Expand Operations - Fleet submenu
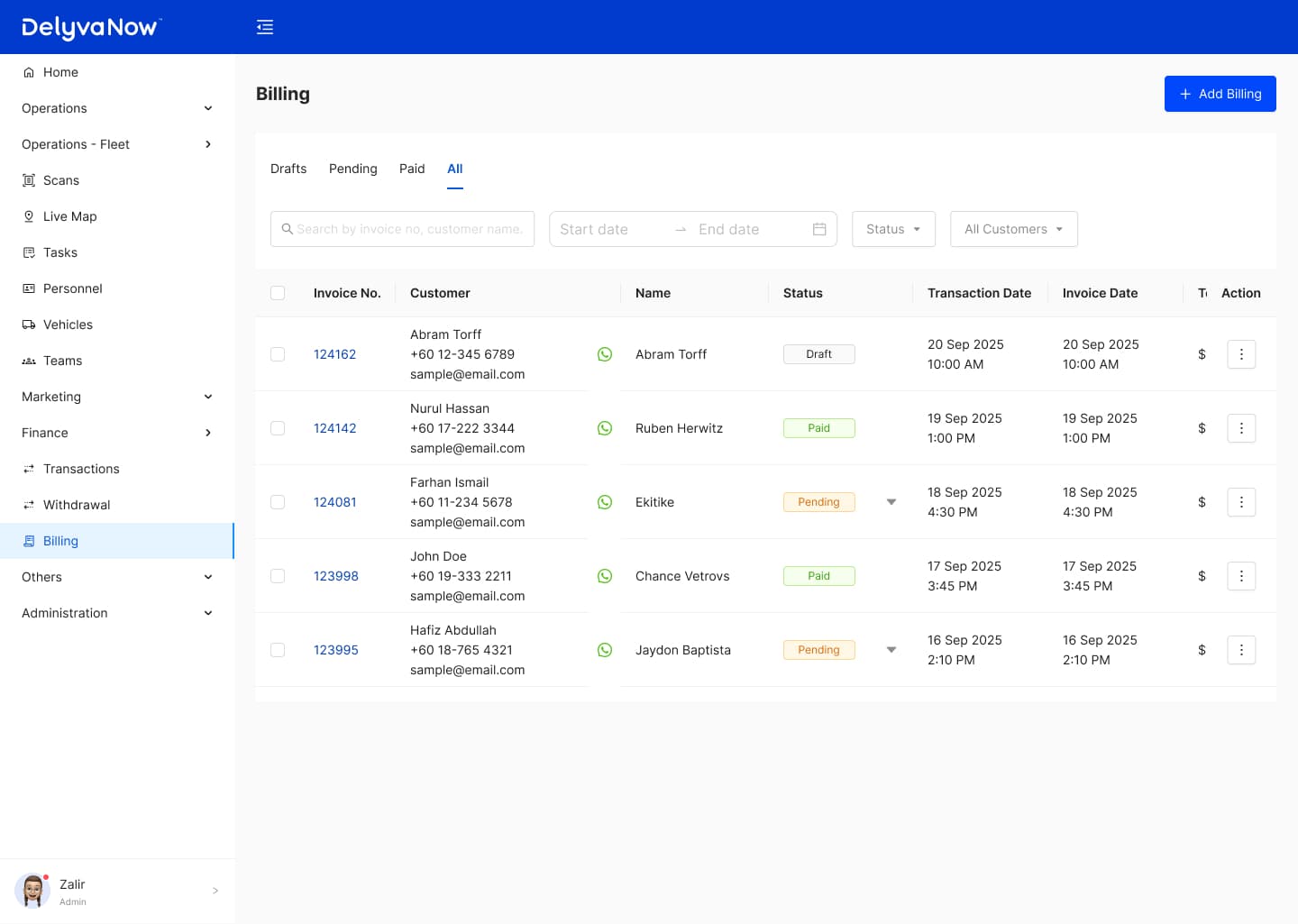 tap(117, 144)
